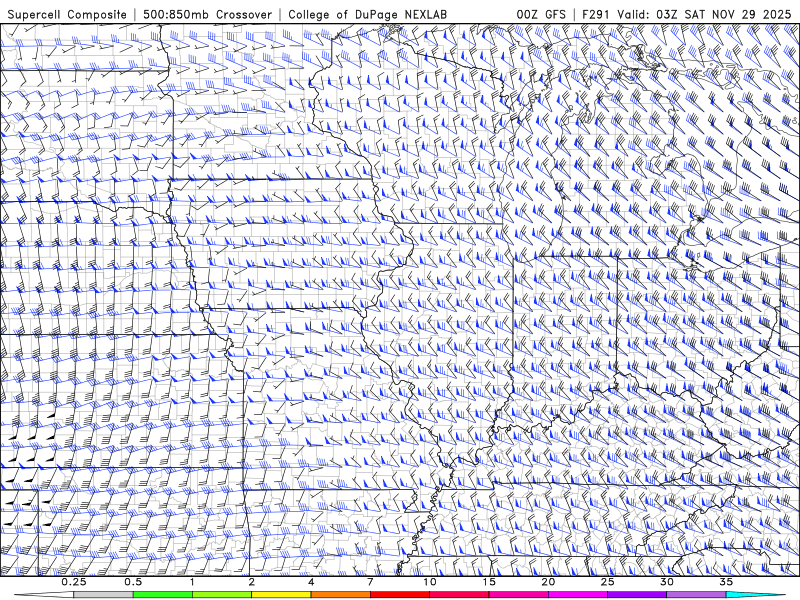Select the gray 0.25–0.5 color segment
This screenshot has height=600, width=800.
pyautogui.click(x=104, y=595)
